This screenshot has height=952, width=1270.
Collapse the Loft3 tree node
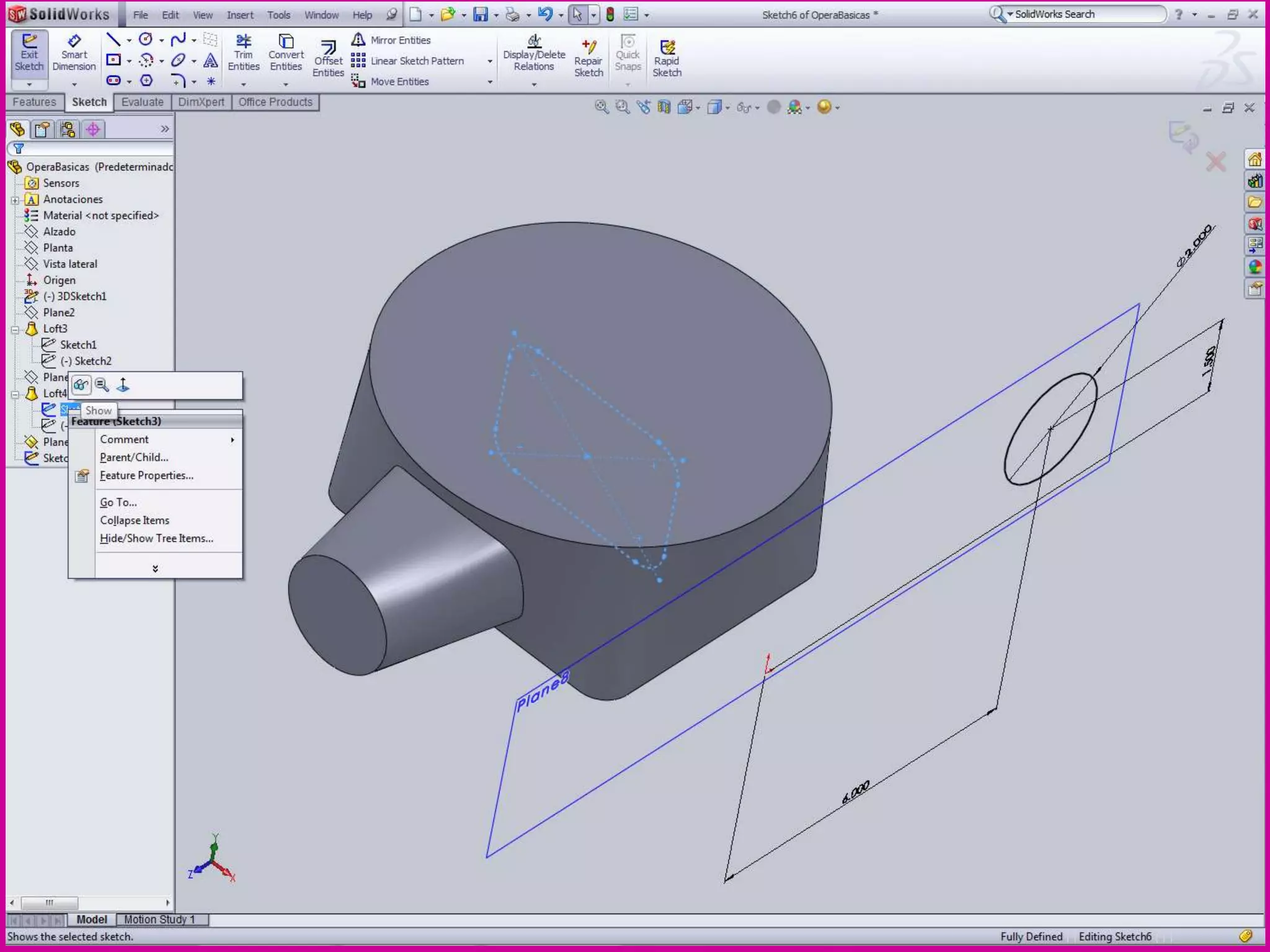point(16,329)
